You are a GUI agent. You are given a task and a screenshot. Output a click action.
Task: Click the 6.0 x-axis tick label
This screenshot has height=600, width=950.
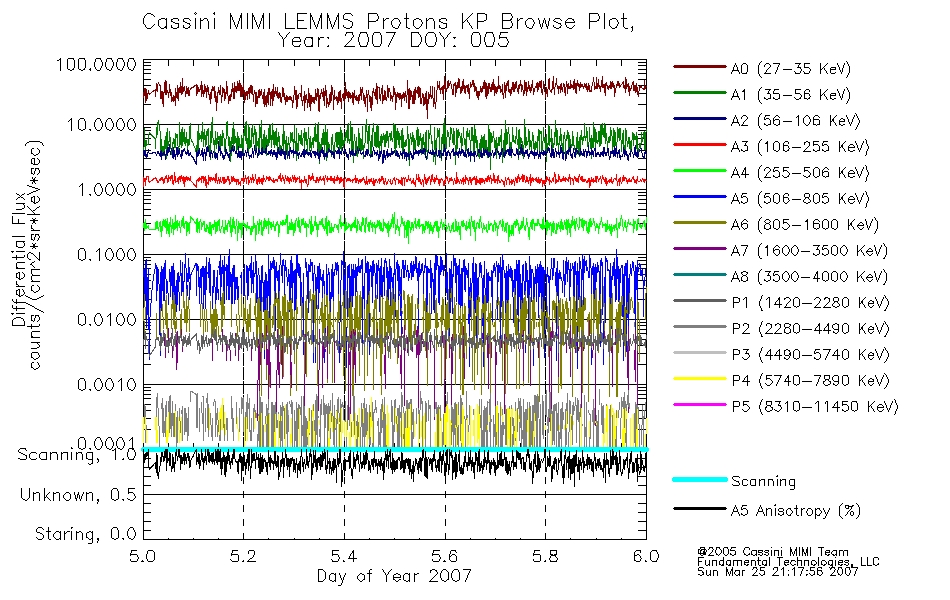coord(646,556)
